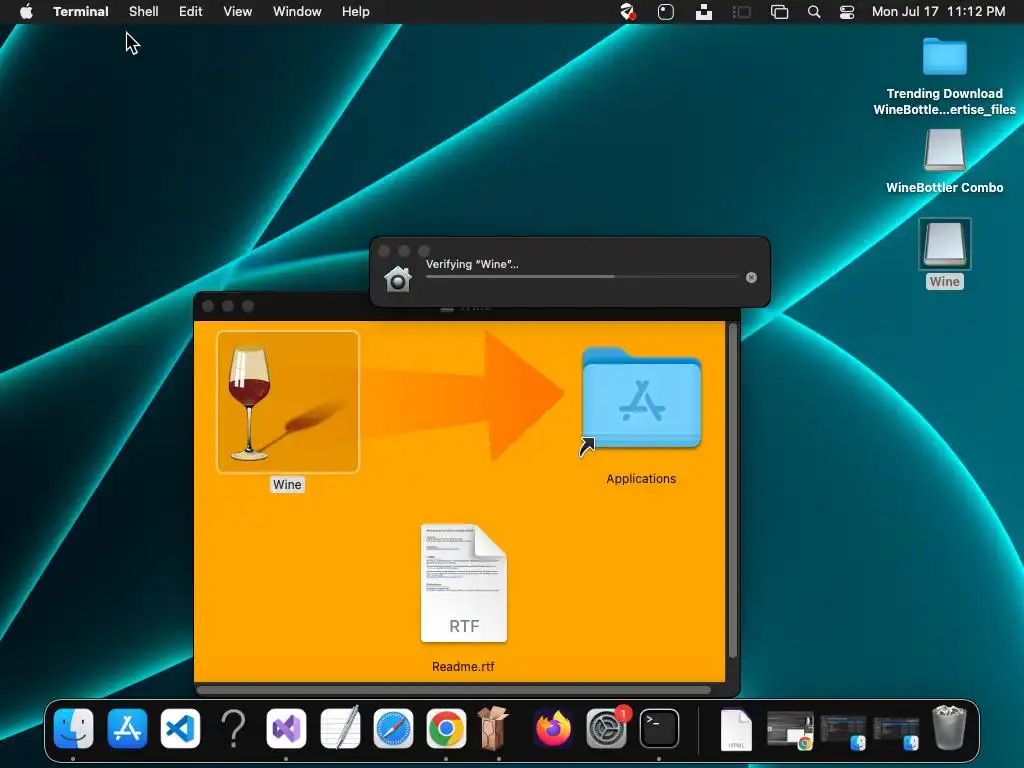
Task: Click the Wine label on desktop volume
Action: click(945, 281)
